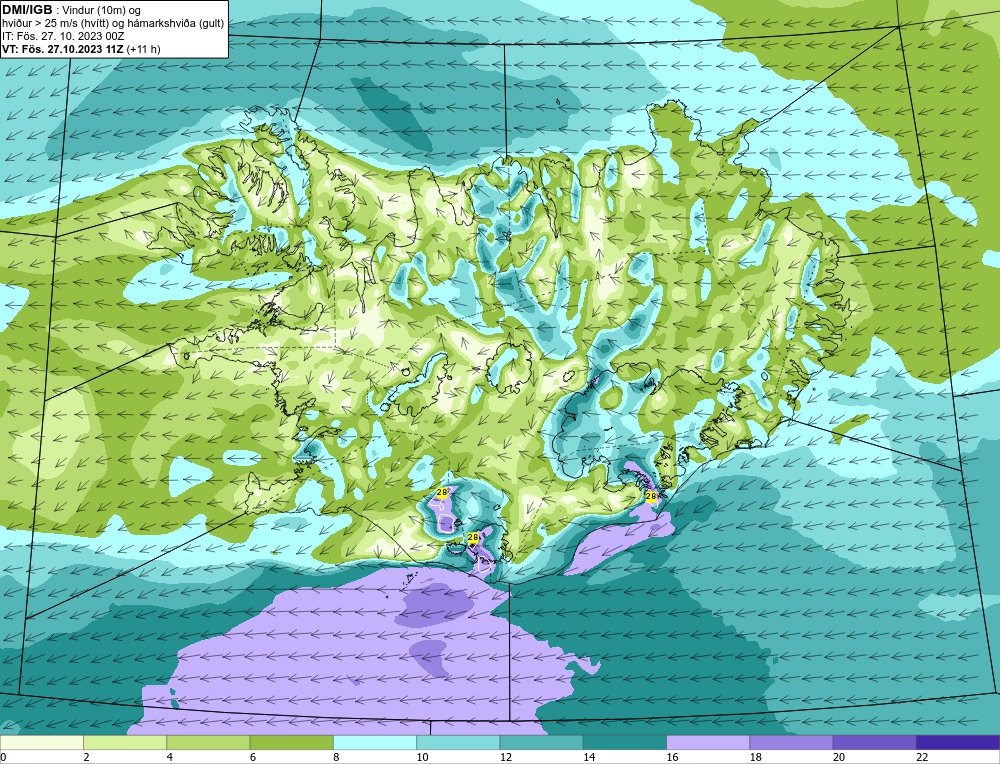1000x764 pixels.
Task: Click the legend scale label '4'
Action: coord(170,757)
